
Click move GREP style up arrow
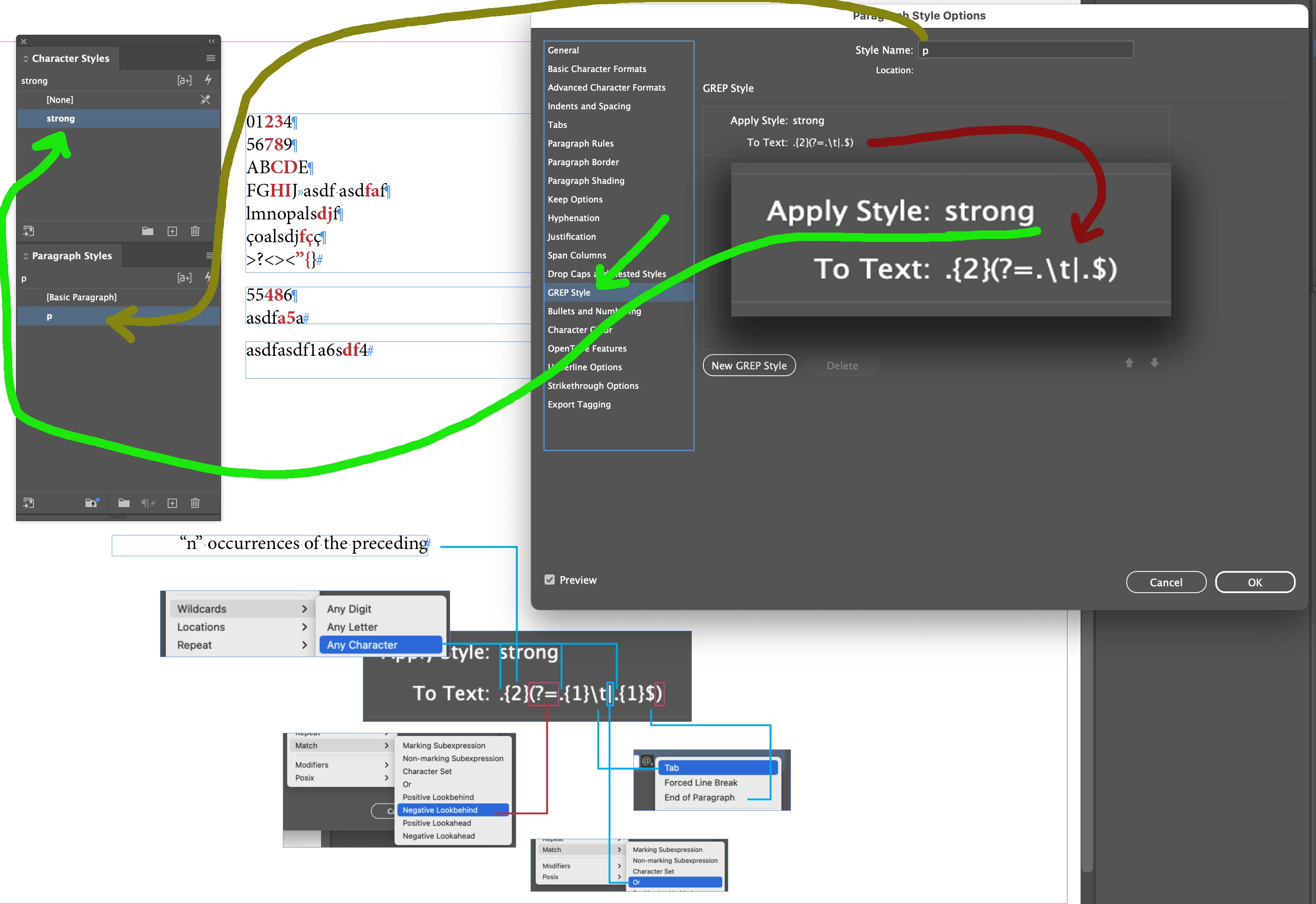pos(1128,363)
